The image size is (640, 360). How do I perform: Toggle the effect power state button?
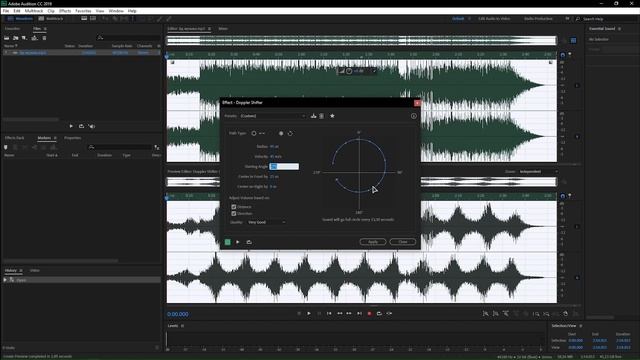[227, 242]
